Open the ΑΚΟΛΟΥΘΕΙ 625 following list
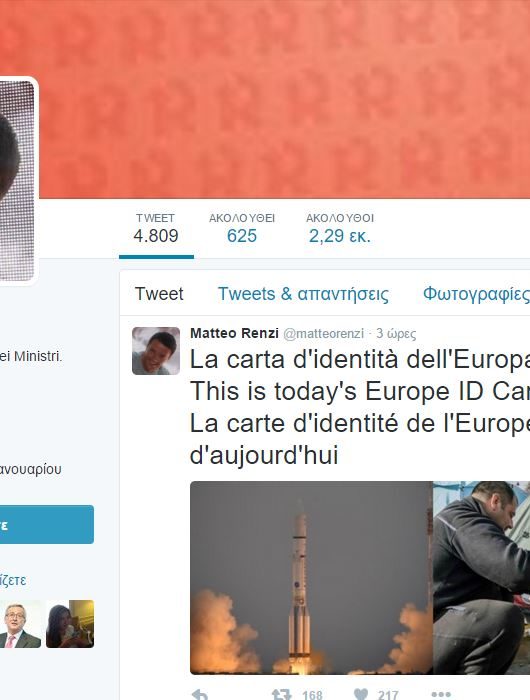Screen dimensions: 530x700 pyautogui.click(x=242, y=229)
